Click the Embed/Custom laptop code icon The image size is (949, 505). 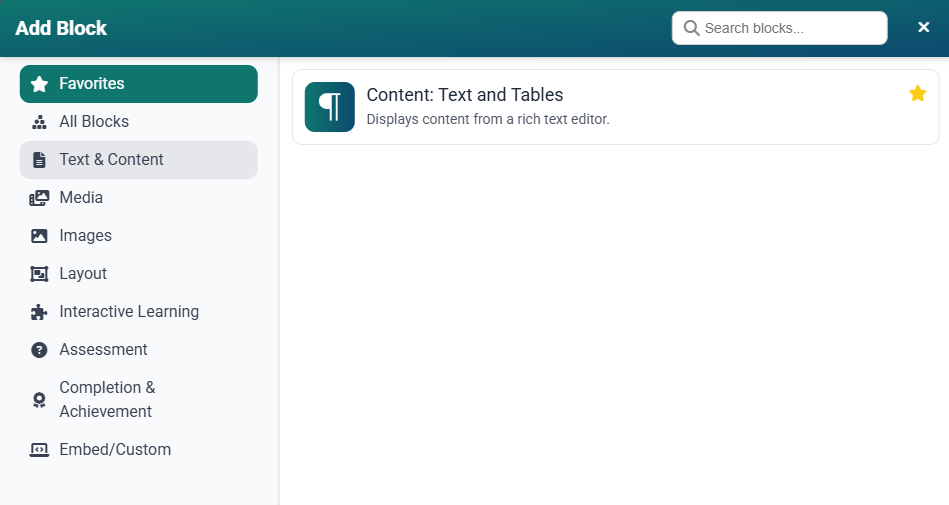click(39, 450)
